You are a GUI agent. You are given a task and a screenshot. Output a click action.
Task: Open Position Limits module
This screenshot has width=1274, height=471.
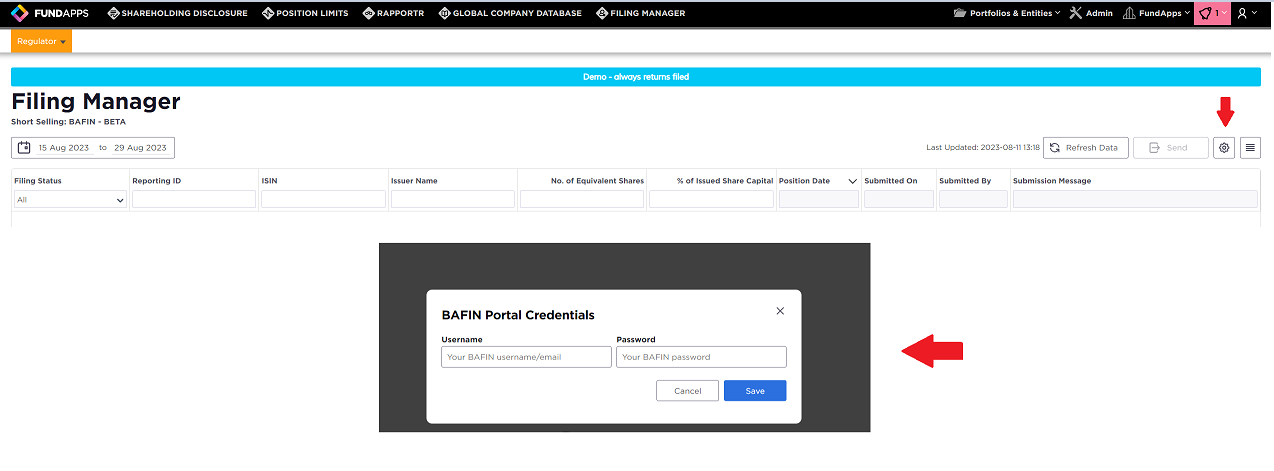[305, 13]
